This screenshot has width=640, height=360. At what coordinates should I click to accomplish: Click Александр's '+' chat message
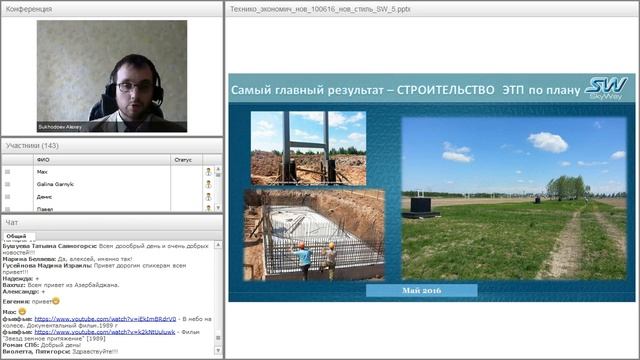[24, 291]
